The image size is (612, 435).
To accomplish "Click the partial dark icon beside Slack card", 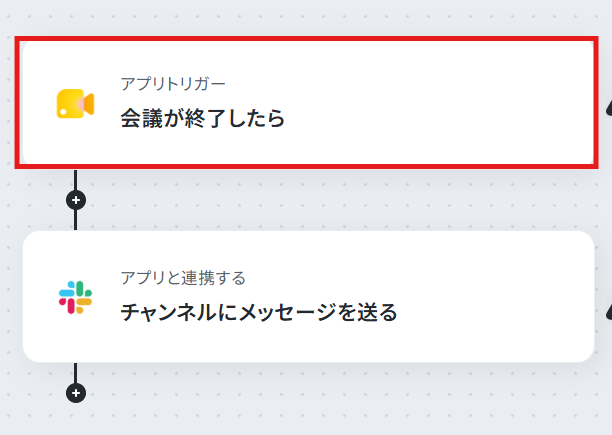I will point(609,312).
